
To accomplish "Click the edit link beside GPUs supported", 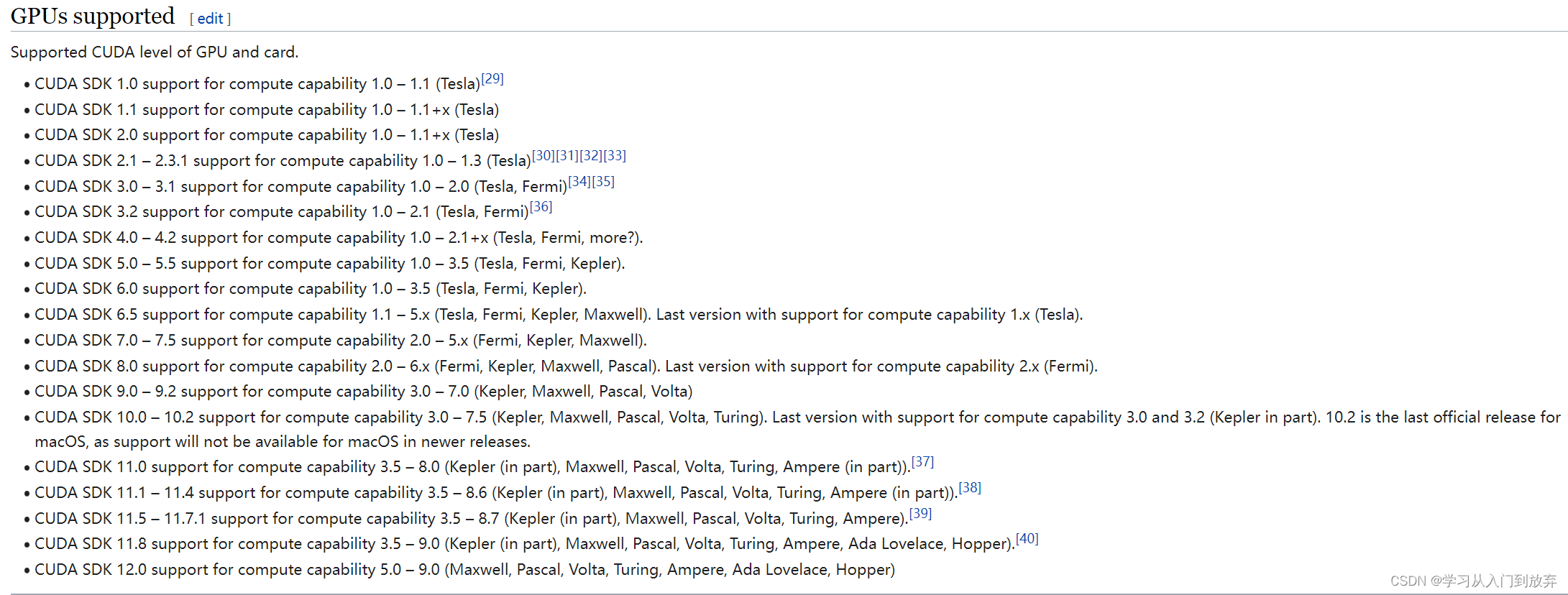I will tap(210, 19).
